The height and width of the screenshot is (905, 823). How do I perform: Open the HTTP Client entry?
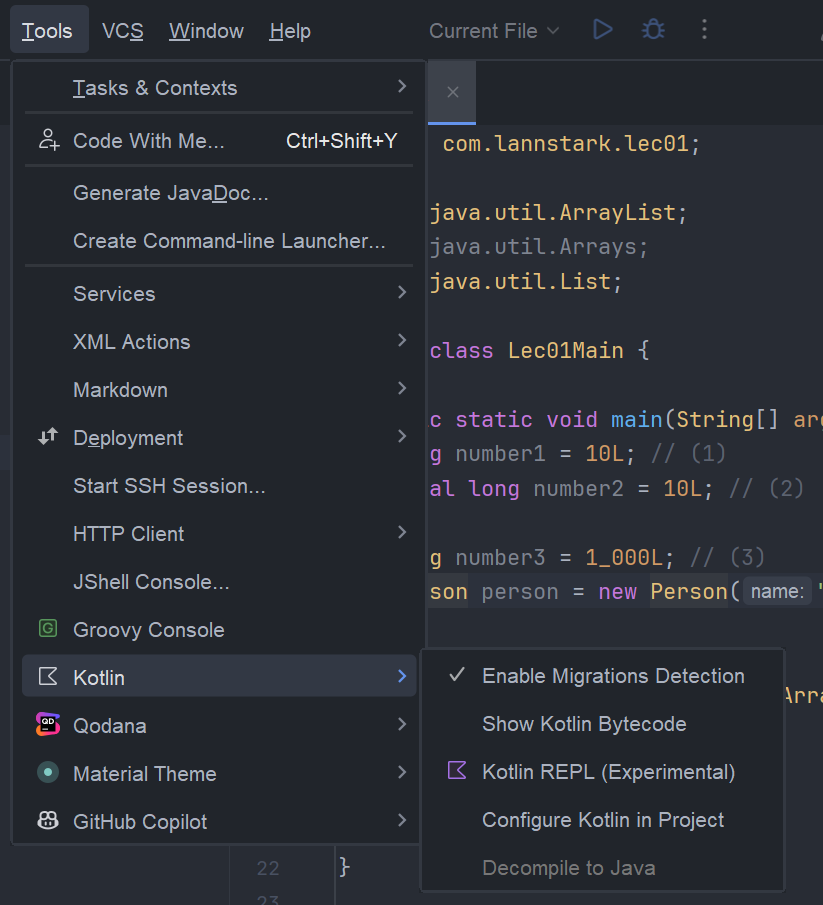219,533
